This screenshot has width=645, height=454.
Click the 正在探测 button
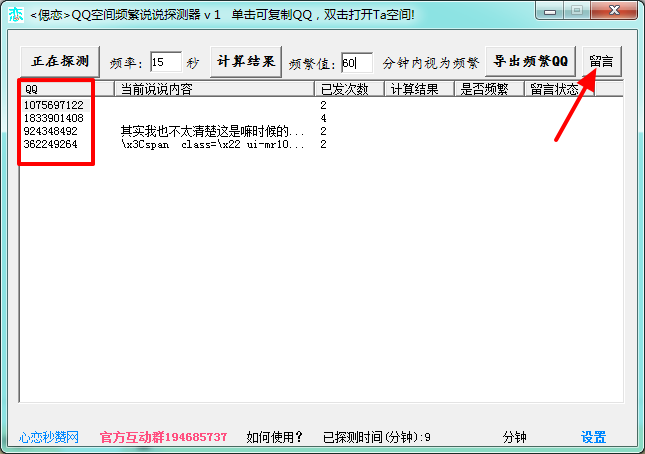(x=60, y=62)
